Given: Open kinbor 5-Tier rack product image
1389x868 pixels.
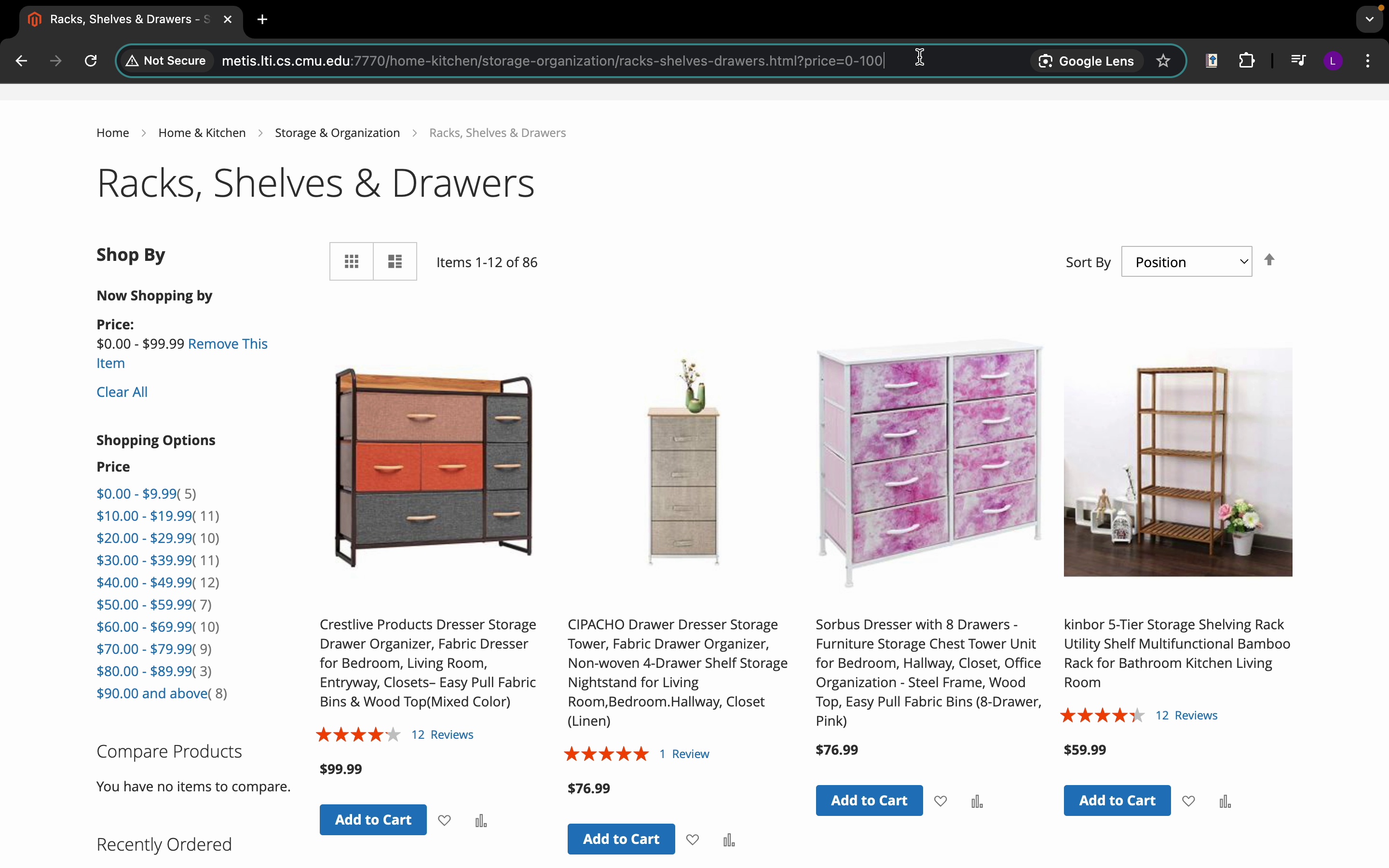Looking at the screenshot, I should tap(1178, 462).
